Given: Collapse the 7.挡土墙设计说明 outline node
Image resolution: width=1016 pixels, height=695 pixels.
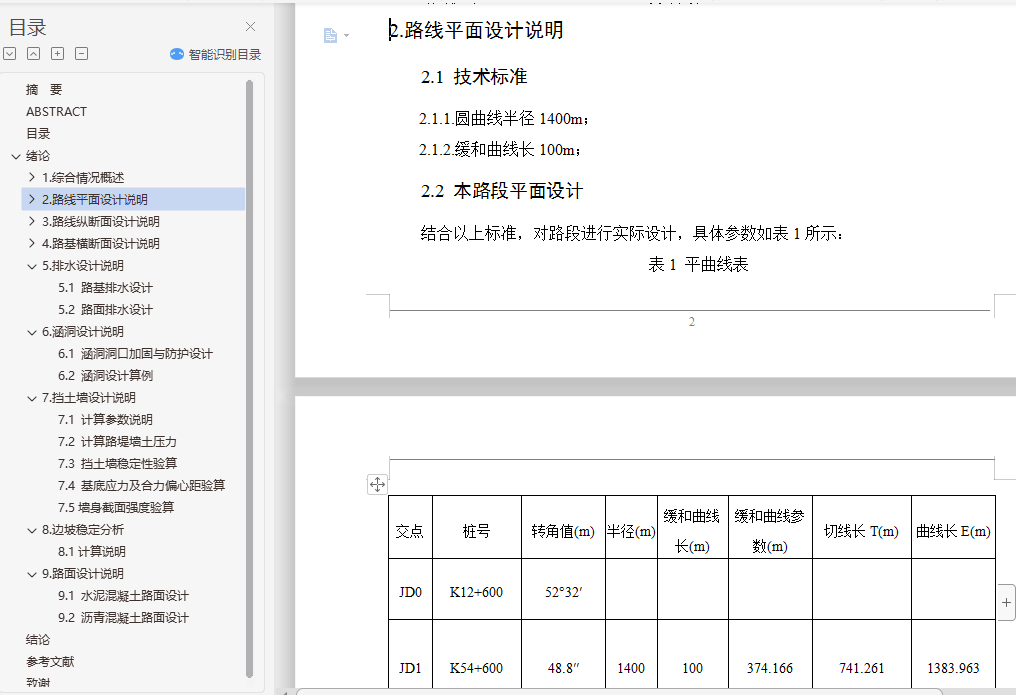Looking at the screenshot, I should tap(32, 398).
